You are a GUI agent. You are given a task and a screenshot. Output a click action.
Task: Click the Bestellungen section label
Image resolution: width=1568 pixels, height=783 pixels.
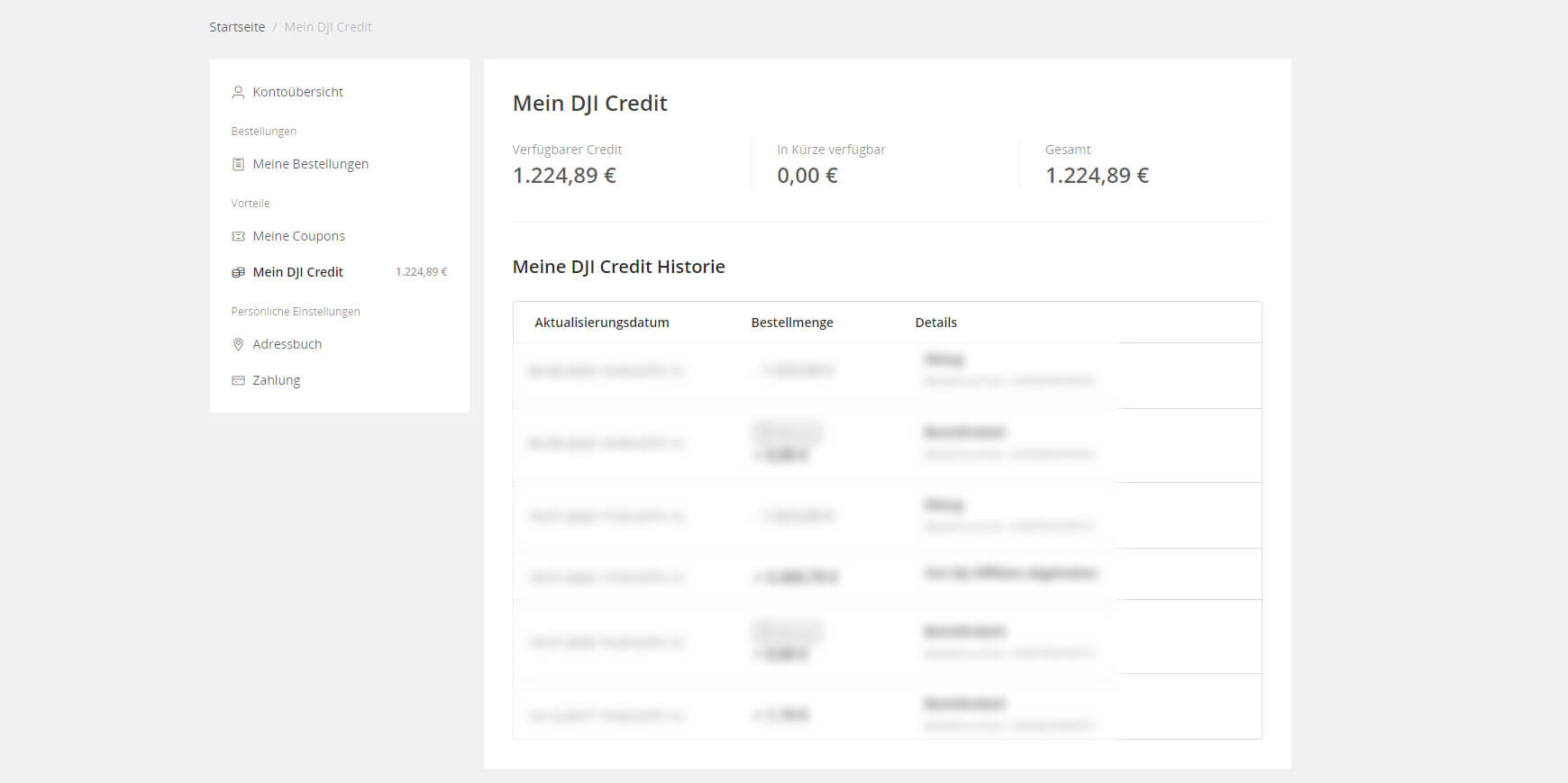263,132
